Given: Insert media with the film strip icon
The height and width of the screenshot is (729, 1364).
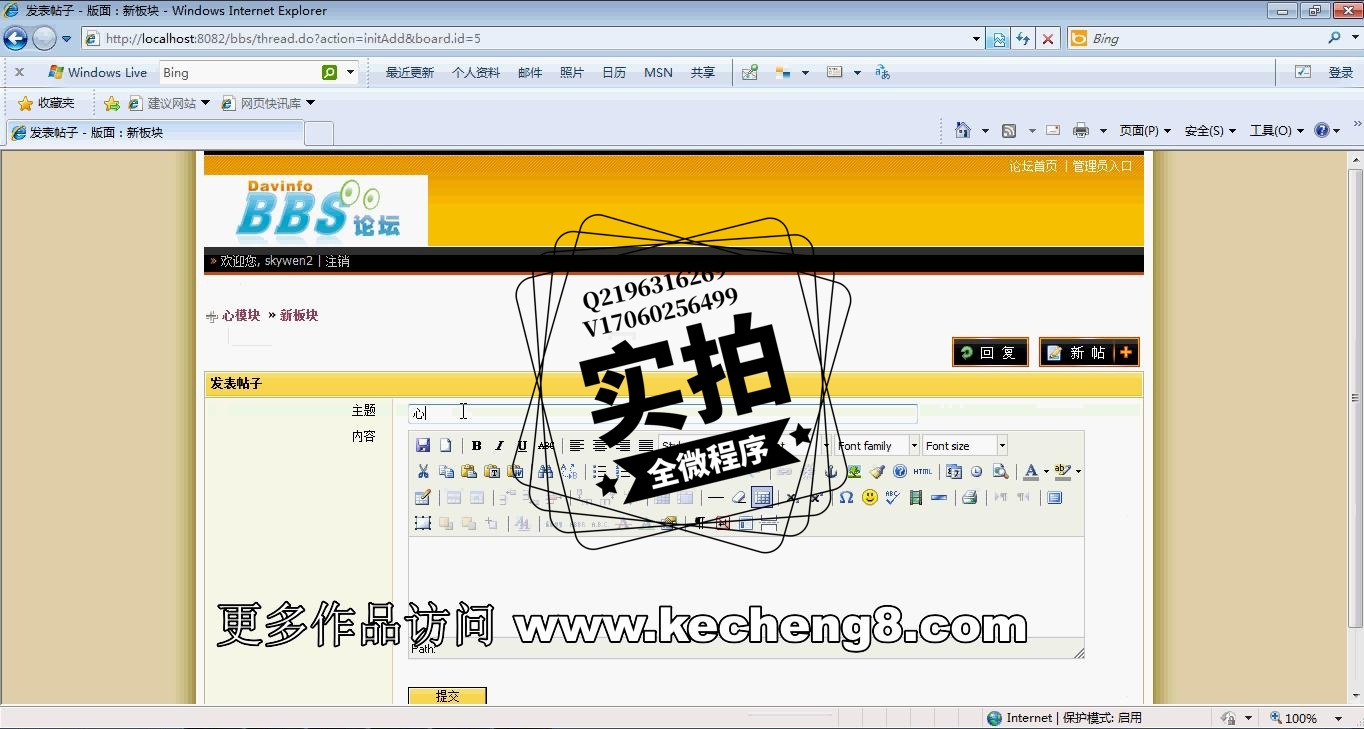Looking at the screenshot, I should coord(915,497).
